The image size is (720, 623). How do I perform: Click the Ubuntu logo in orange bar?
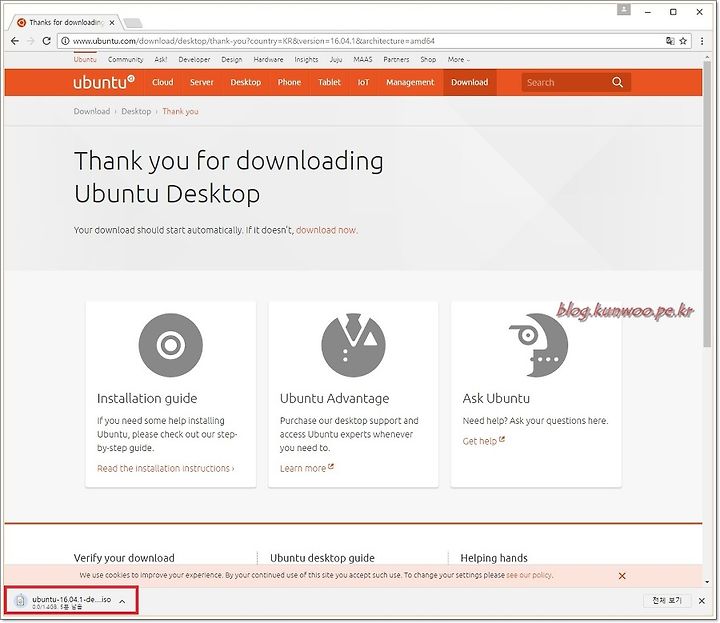click(x=104, y=82)
